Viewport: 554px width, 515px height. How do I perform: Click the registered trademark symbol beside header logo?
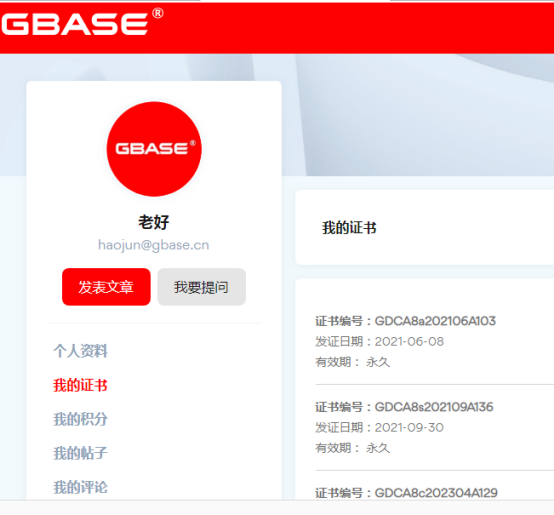[x=158, y=13]
